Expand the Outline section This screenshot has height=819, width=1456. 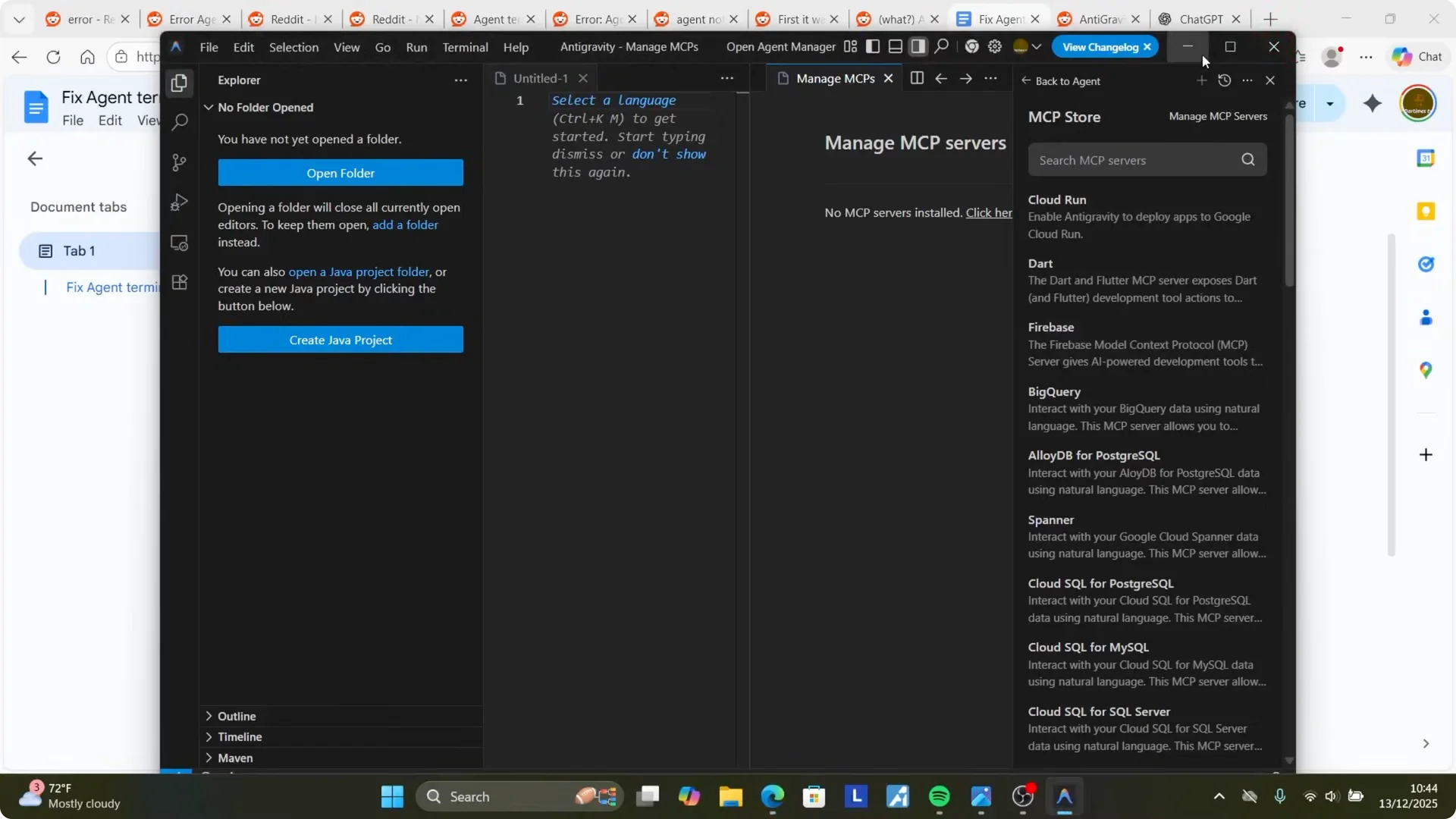pos(237,716)
